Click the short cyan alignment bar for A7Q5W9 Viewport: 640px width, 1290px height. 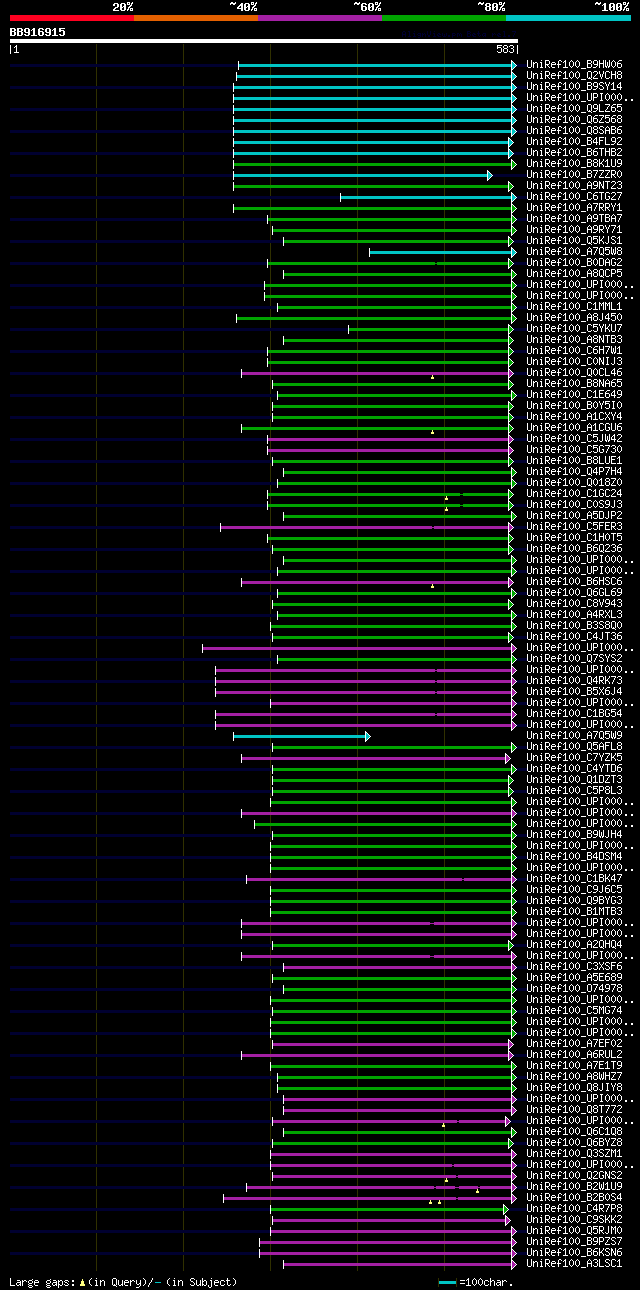(302, 736)
